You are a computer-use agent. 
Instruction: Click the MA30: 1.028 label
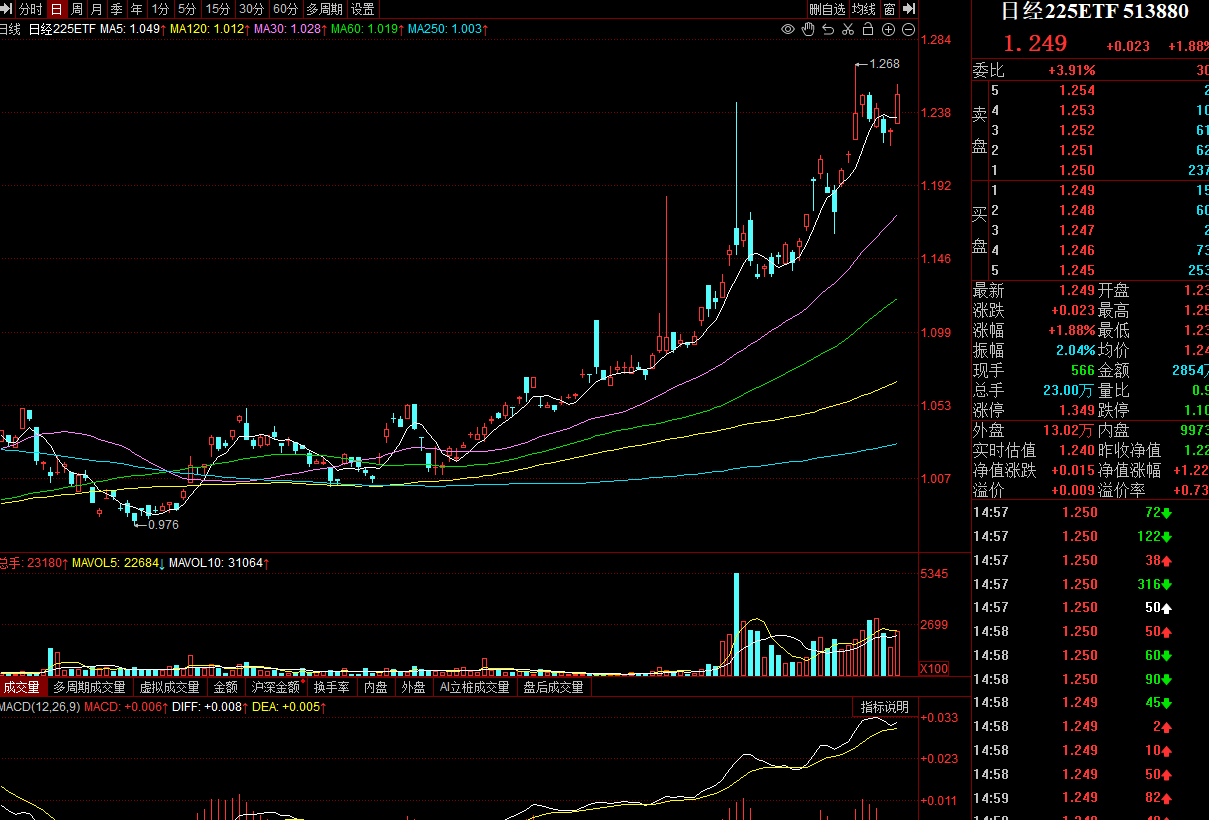point(290,30)
